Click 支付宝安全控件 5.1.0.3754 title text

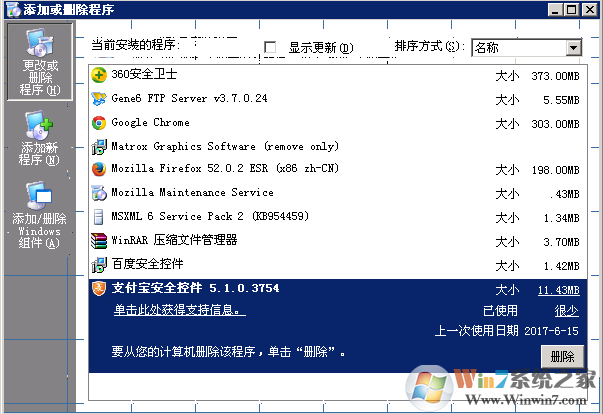click(x=195, y=288)
